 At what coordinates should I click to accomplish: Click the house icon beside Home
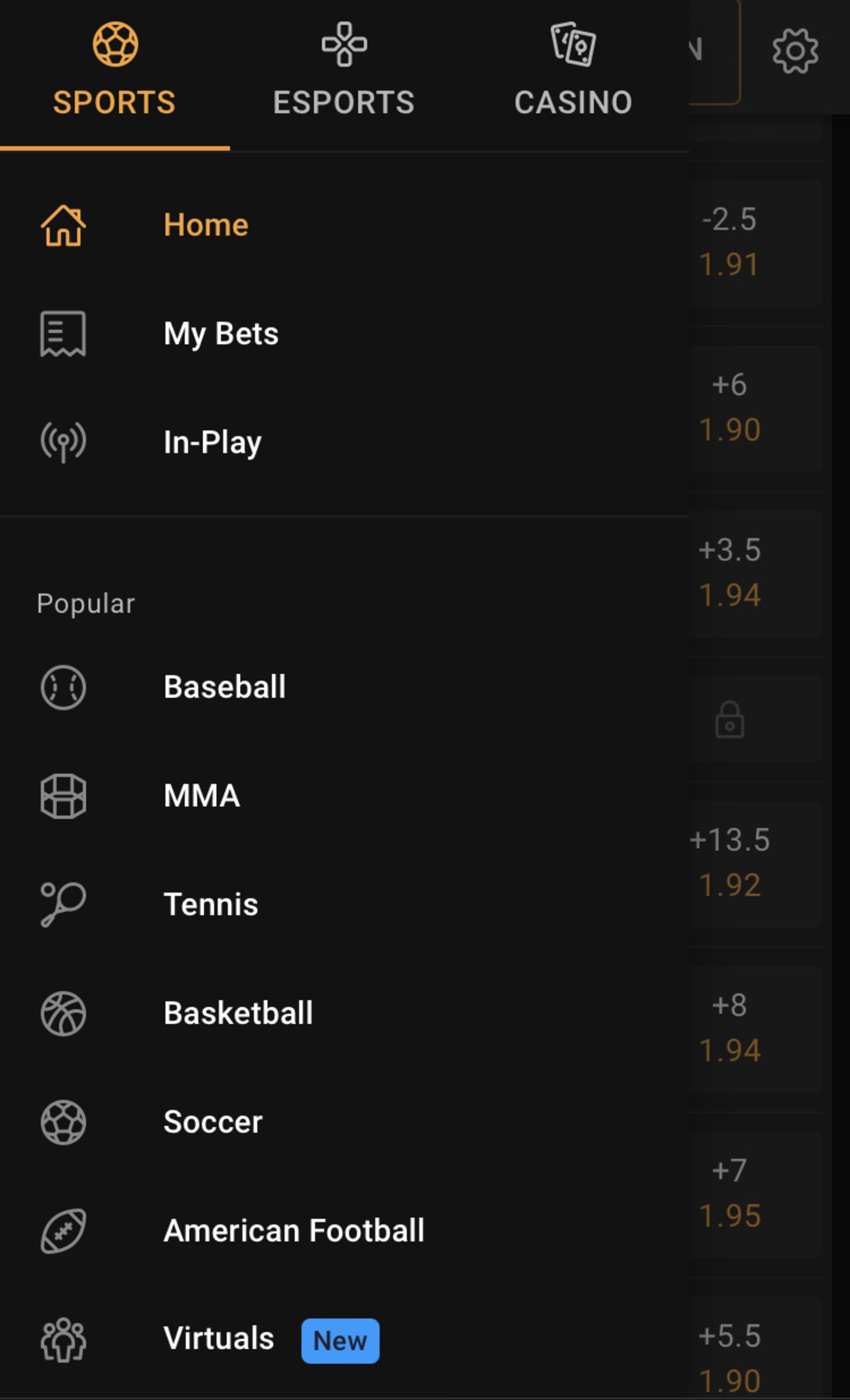63,226
